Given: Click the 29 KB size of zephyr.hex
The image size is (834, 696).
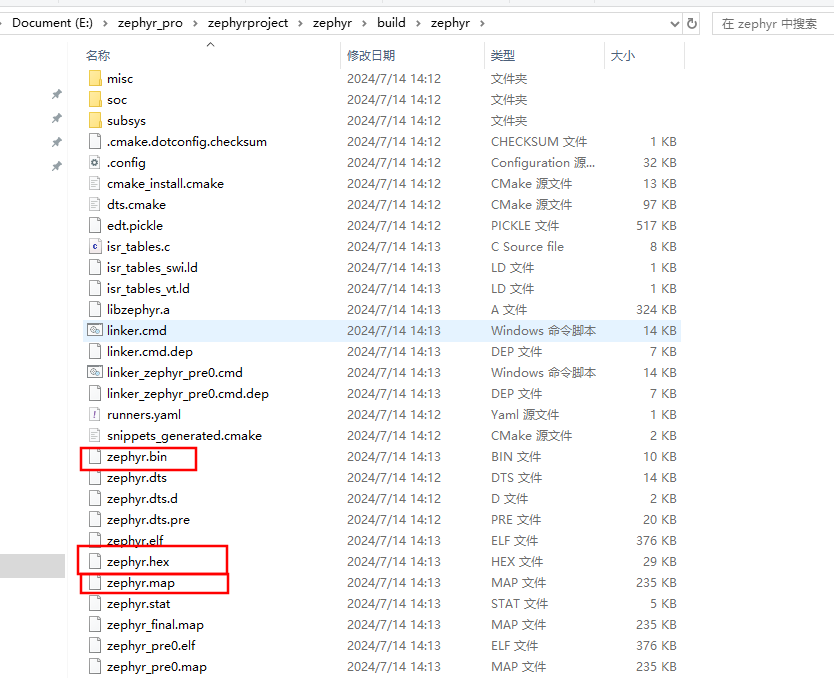Looking at the screenshot, I should pos(660,561).
